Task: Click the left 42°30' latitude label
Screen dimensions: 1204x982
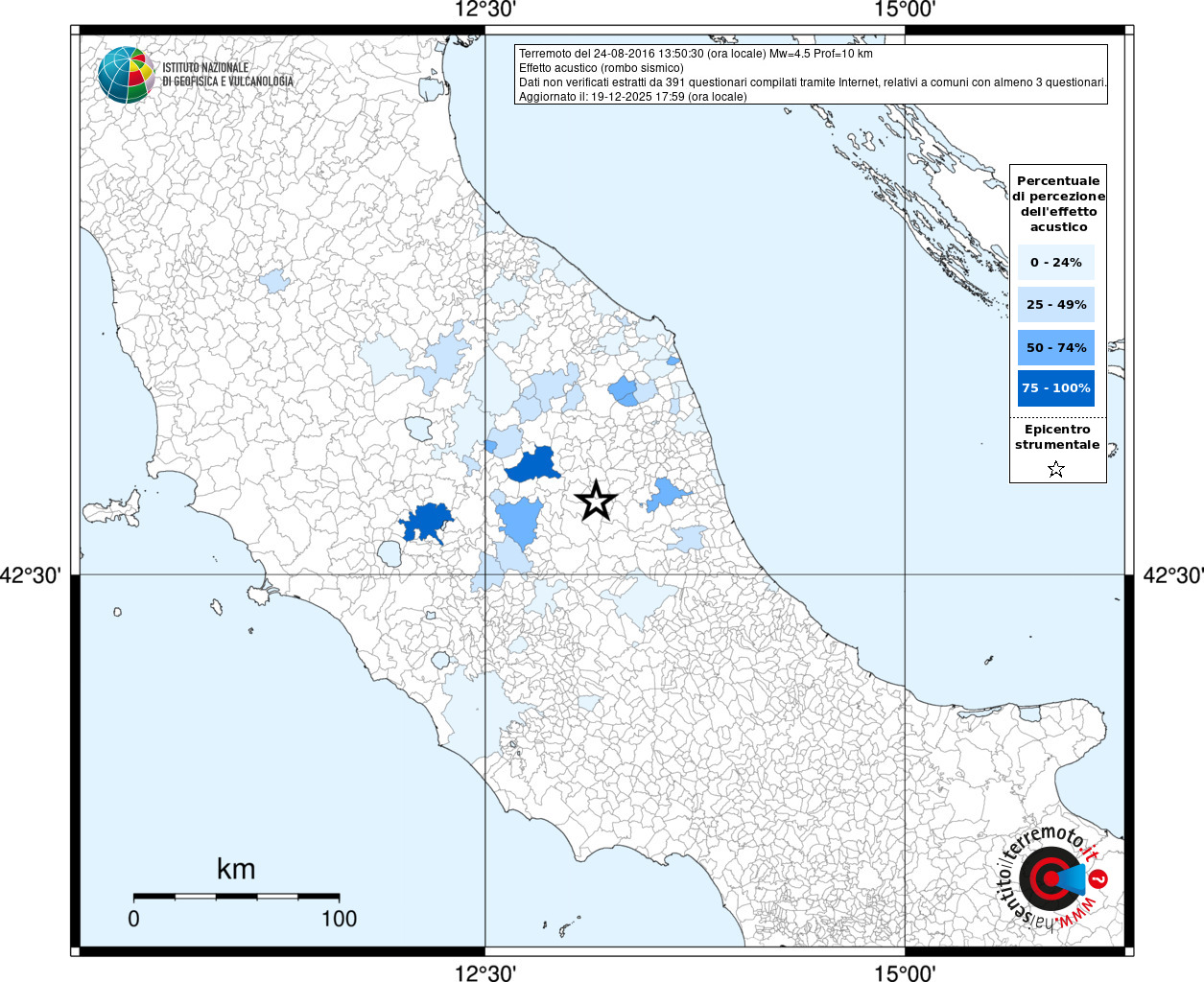Action: click(31, 575)
